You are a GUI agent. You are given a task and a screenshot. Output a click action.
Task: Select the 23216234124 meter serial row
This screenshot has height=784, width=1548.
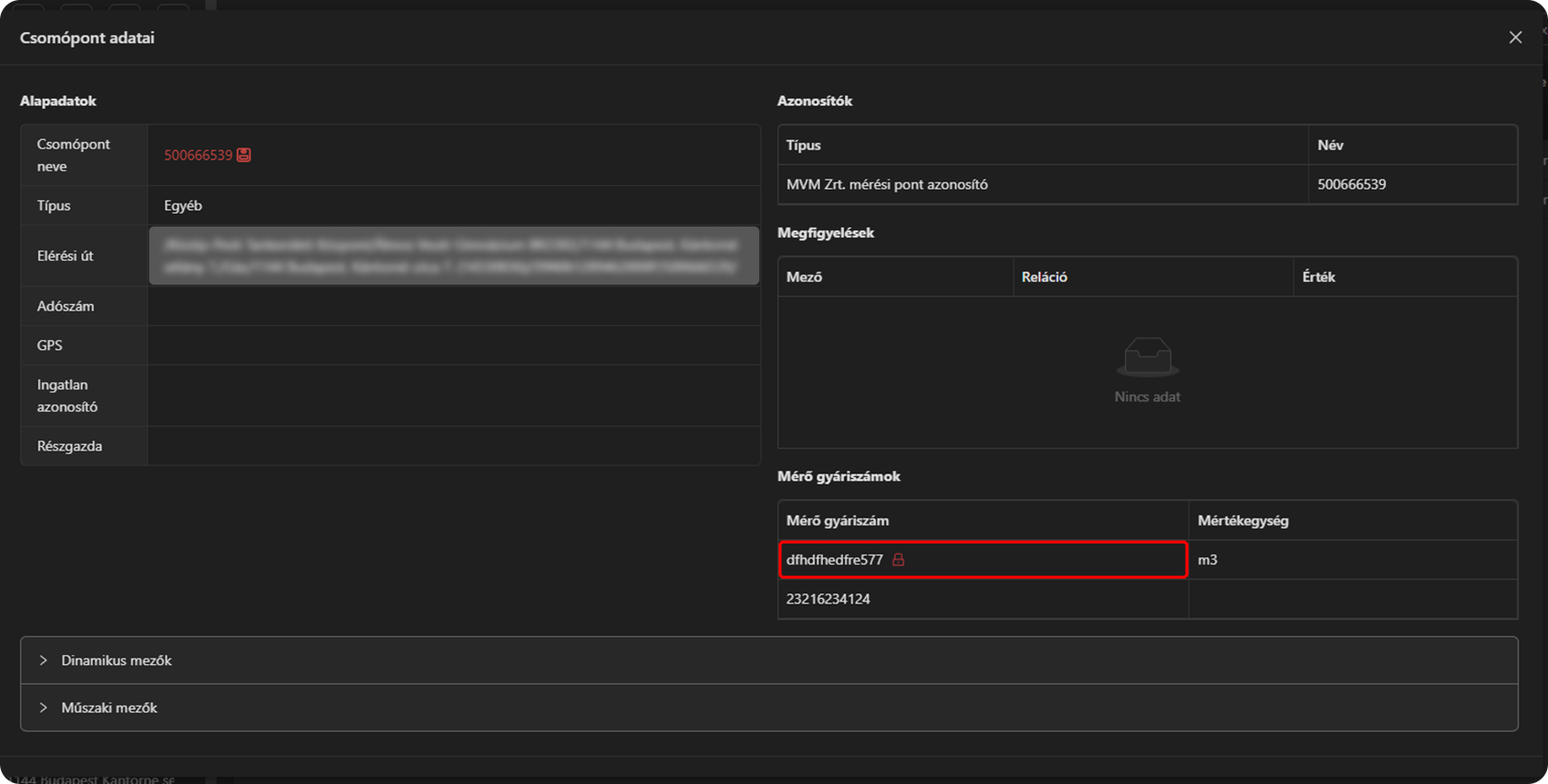pos(828,599)
